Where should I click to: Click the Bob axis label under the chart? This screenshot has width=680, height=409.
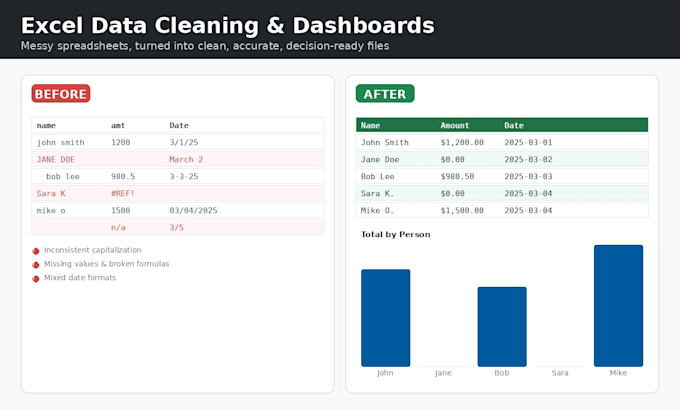tap(502, 373)
